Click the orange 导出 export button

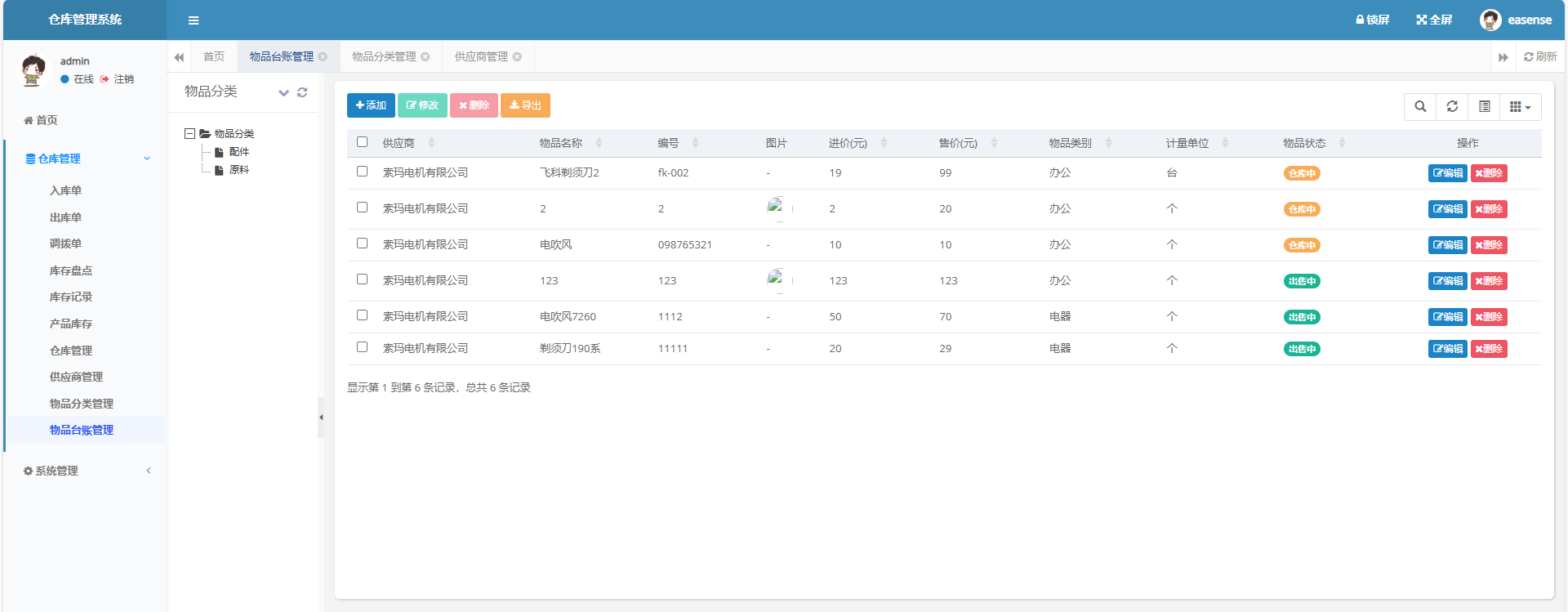click(x=525, y=105)
